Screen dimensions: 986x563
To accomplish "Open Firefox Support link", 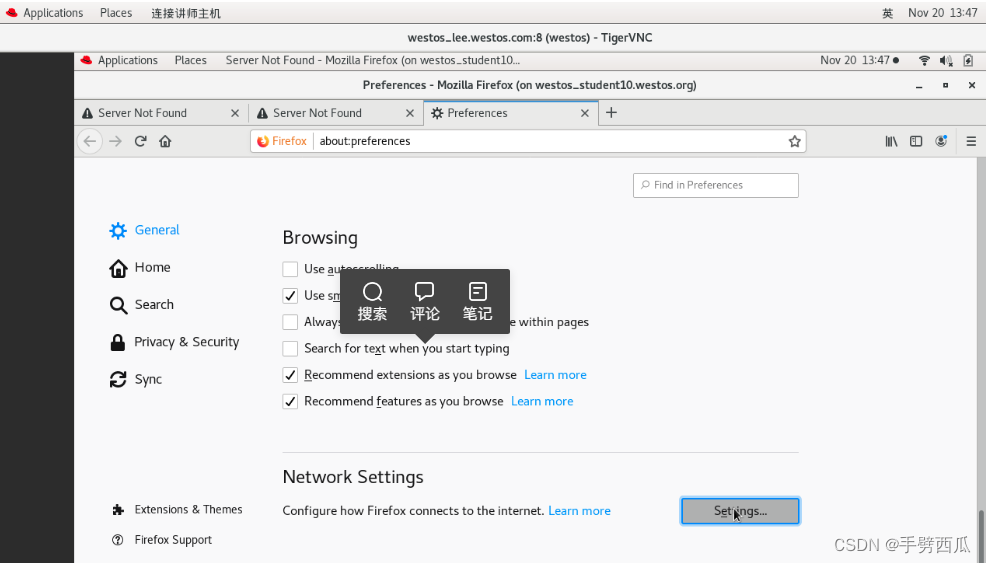I will coord(162,540).
